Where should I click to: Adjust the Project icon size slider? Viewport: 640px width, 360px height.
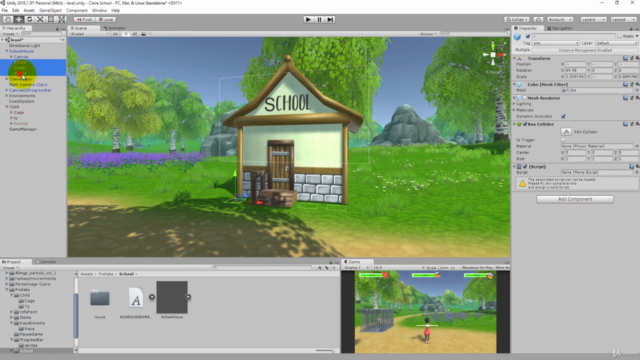click(x=325, y=350)
